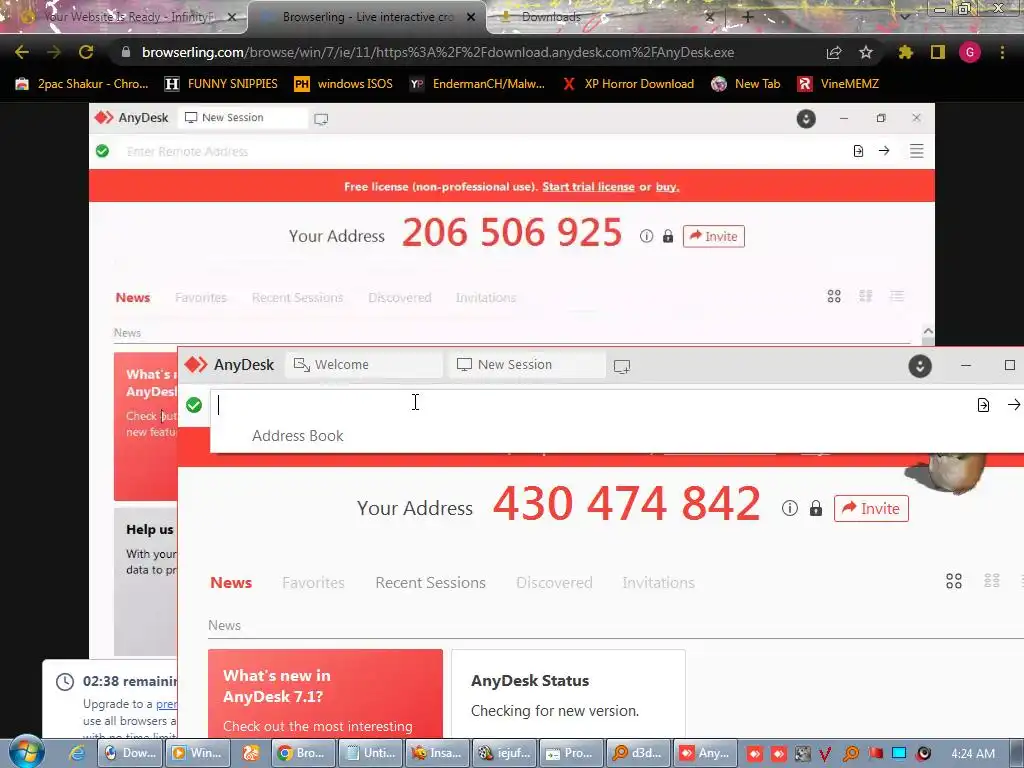
Task: Click the info icon next to 206 506 925
Action: (647, 236)
